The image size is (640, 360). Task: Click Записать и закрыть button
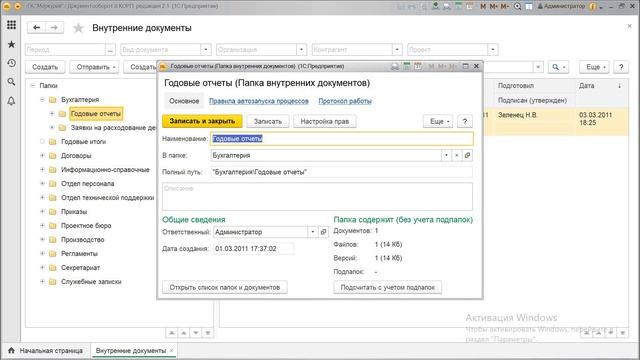point(202,121)
